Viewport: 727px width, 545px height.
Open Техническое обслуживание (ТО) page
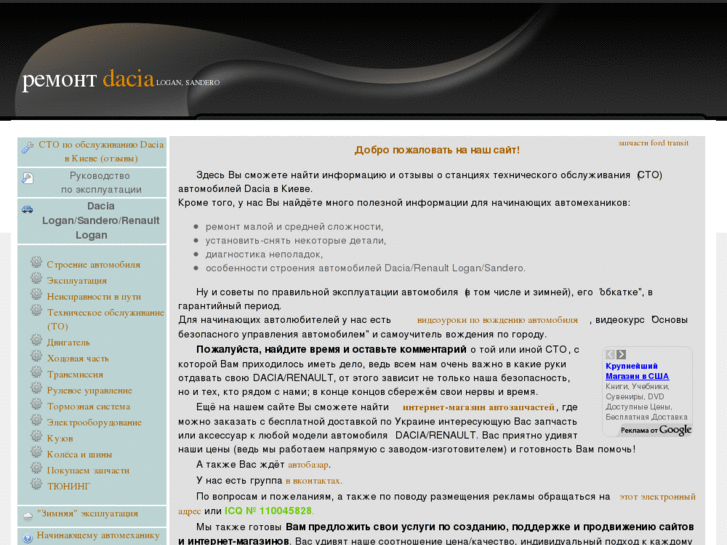coord(105,319)
